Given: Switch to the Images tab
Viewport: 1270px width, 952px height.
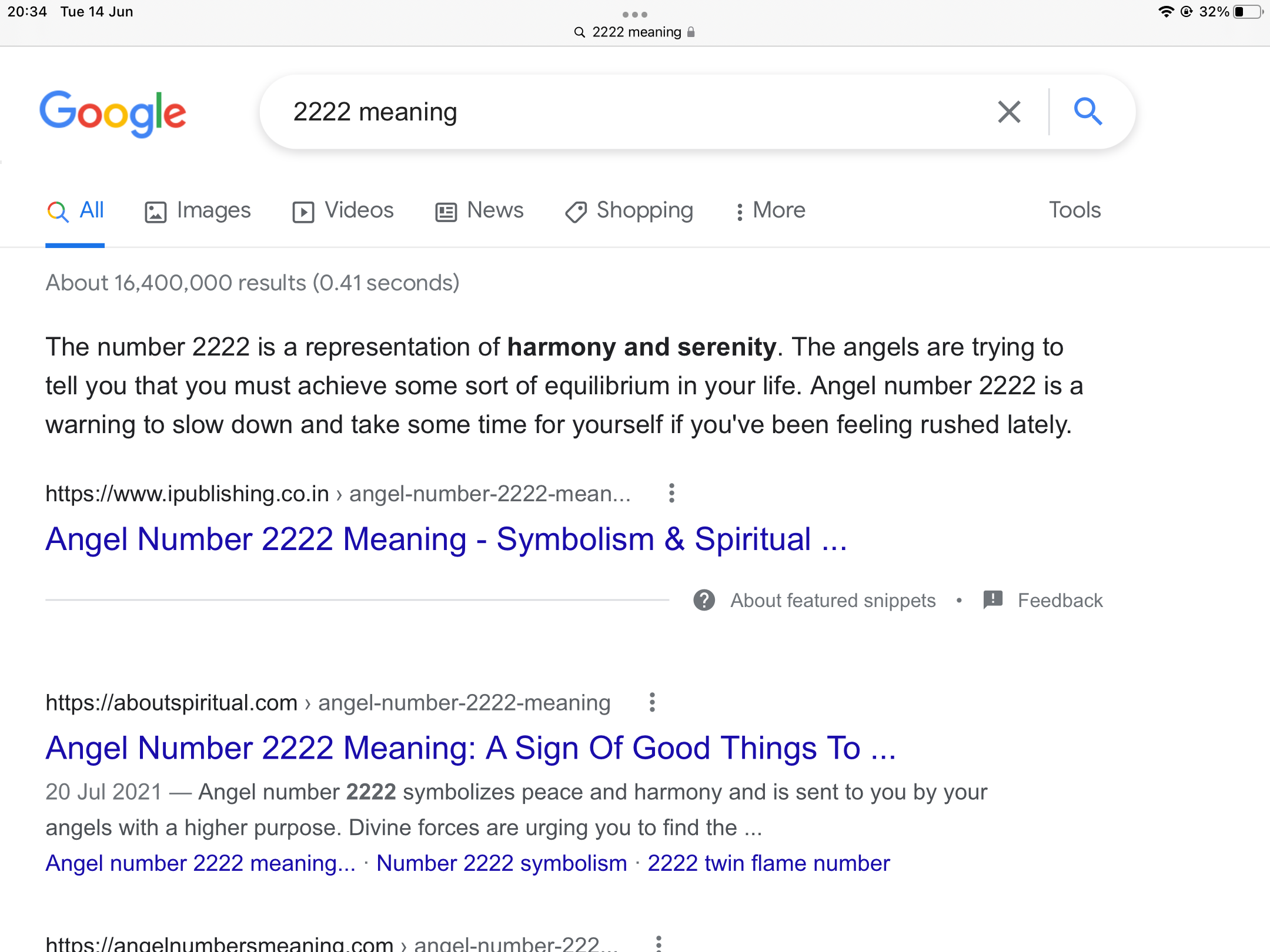Looking at the screenshot, I should [x=198, y=210].
